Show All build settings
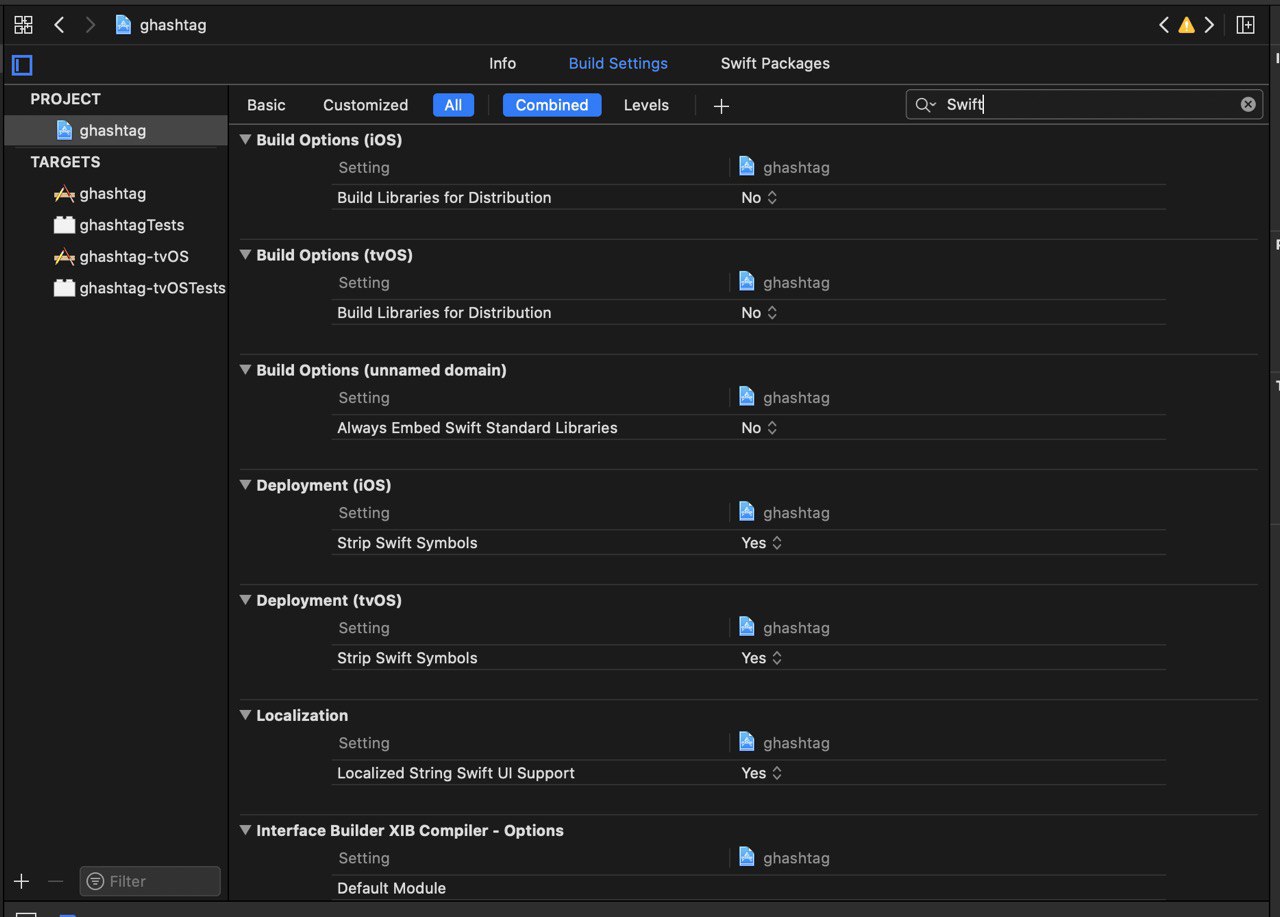Viewport: 1280px width, 917px height. point(453,105)
